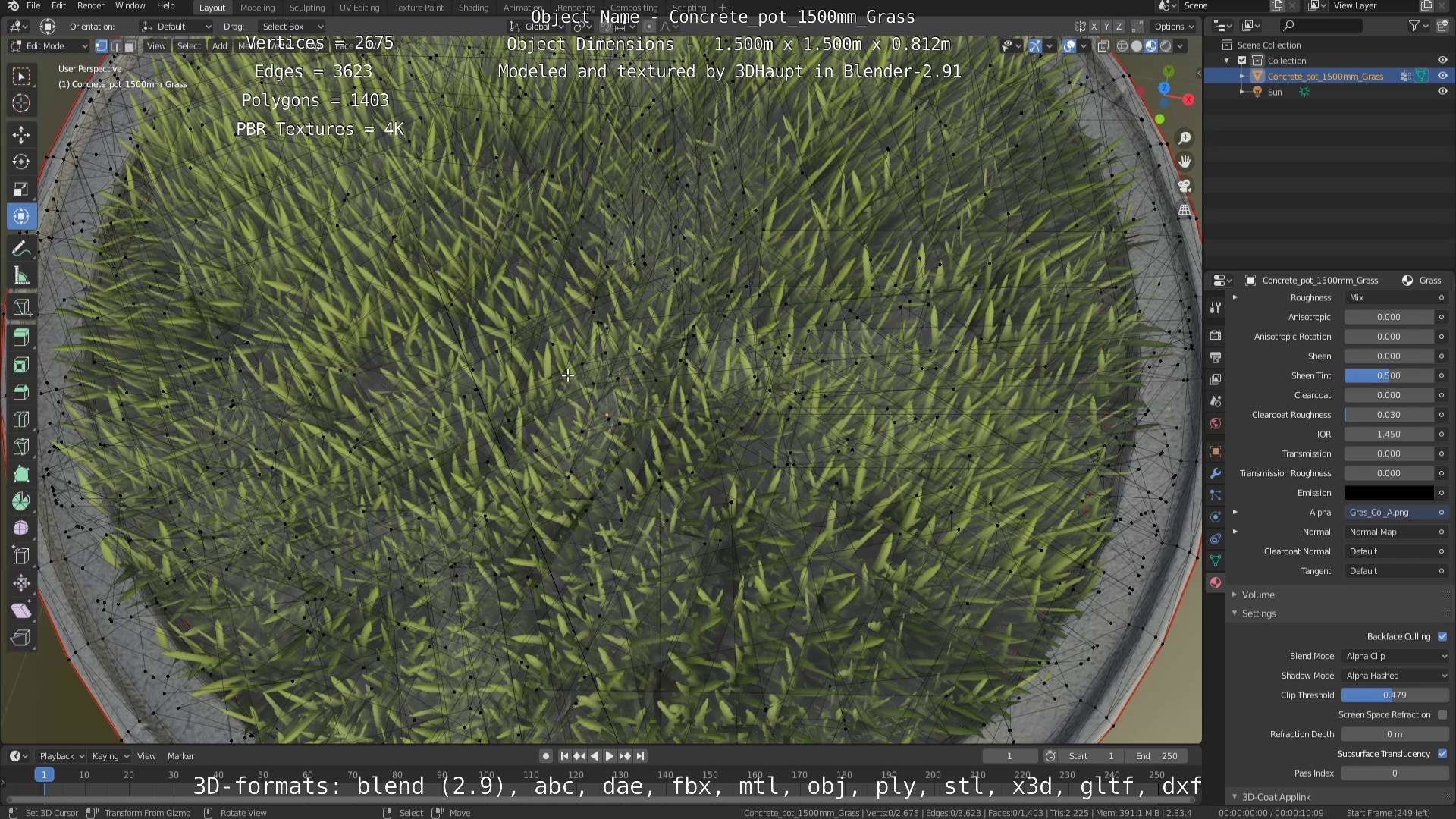Select the Select Box tool icon

tap(21, 77)
